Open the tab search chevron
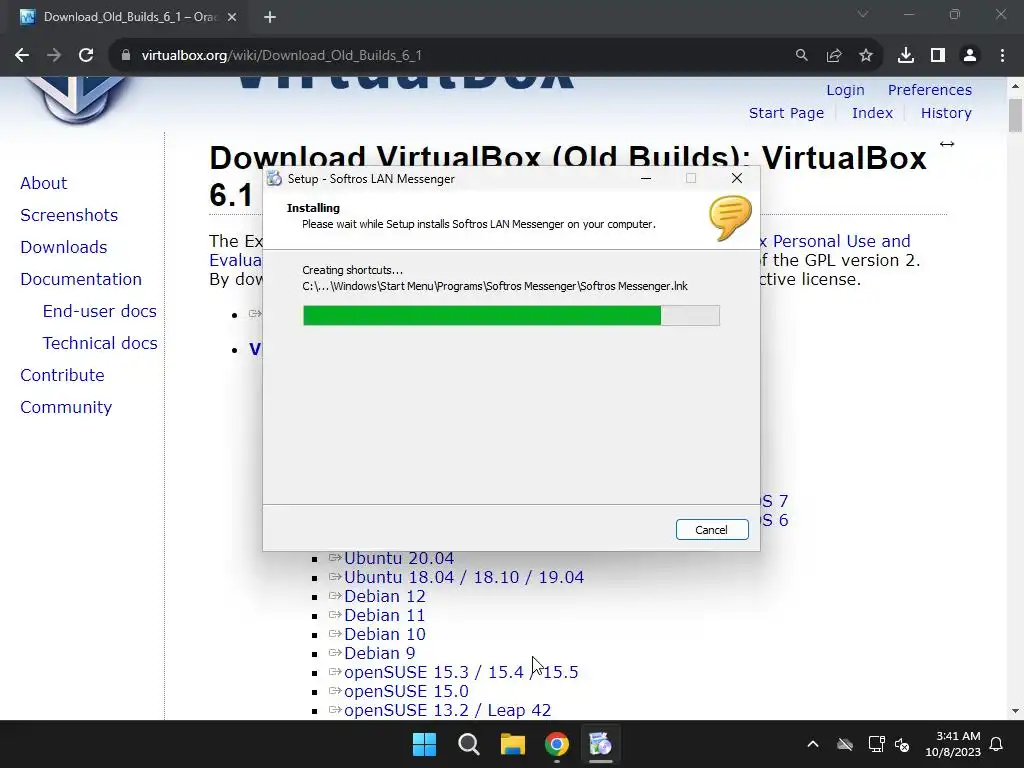This screenshot has height=768, width=1024. [863, 14]
